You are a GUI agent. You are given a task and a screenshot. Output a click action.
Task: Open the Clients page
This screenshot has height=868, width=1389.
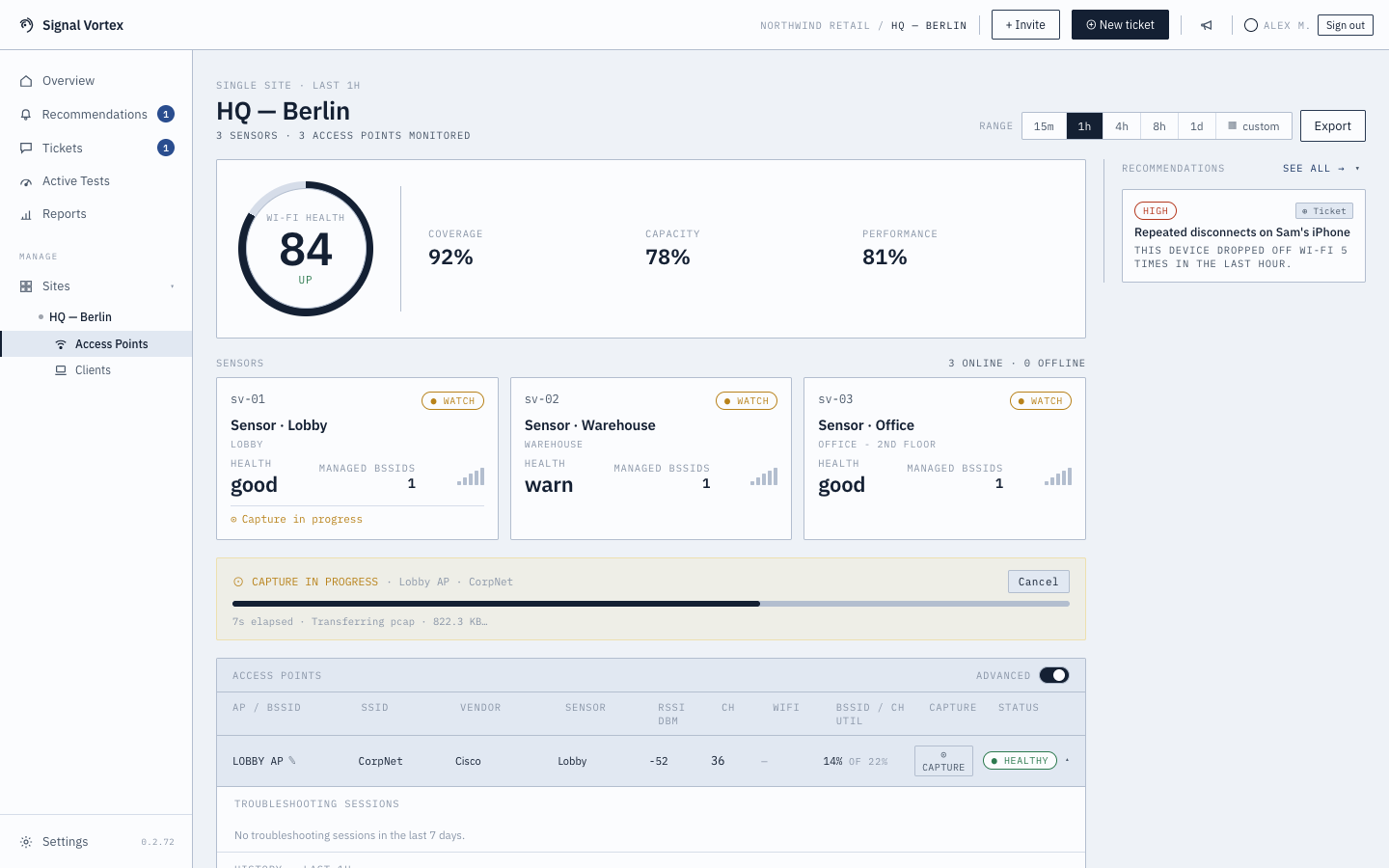pyautogui.click(x=96, y=370)
